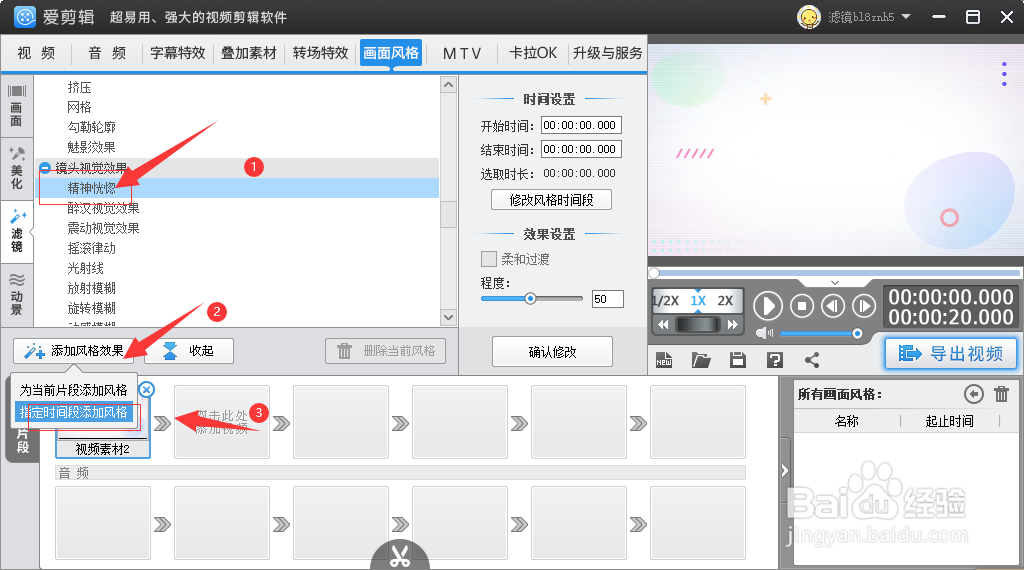Click the 开始时间 input field

tap(581, 125)
